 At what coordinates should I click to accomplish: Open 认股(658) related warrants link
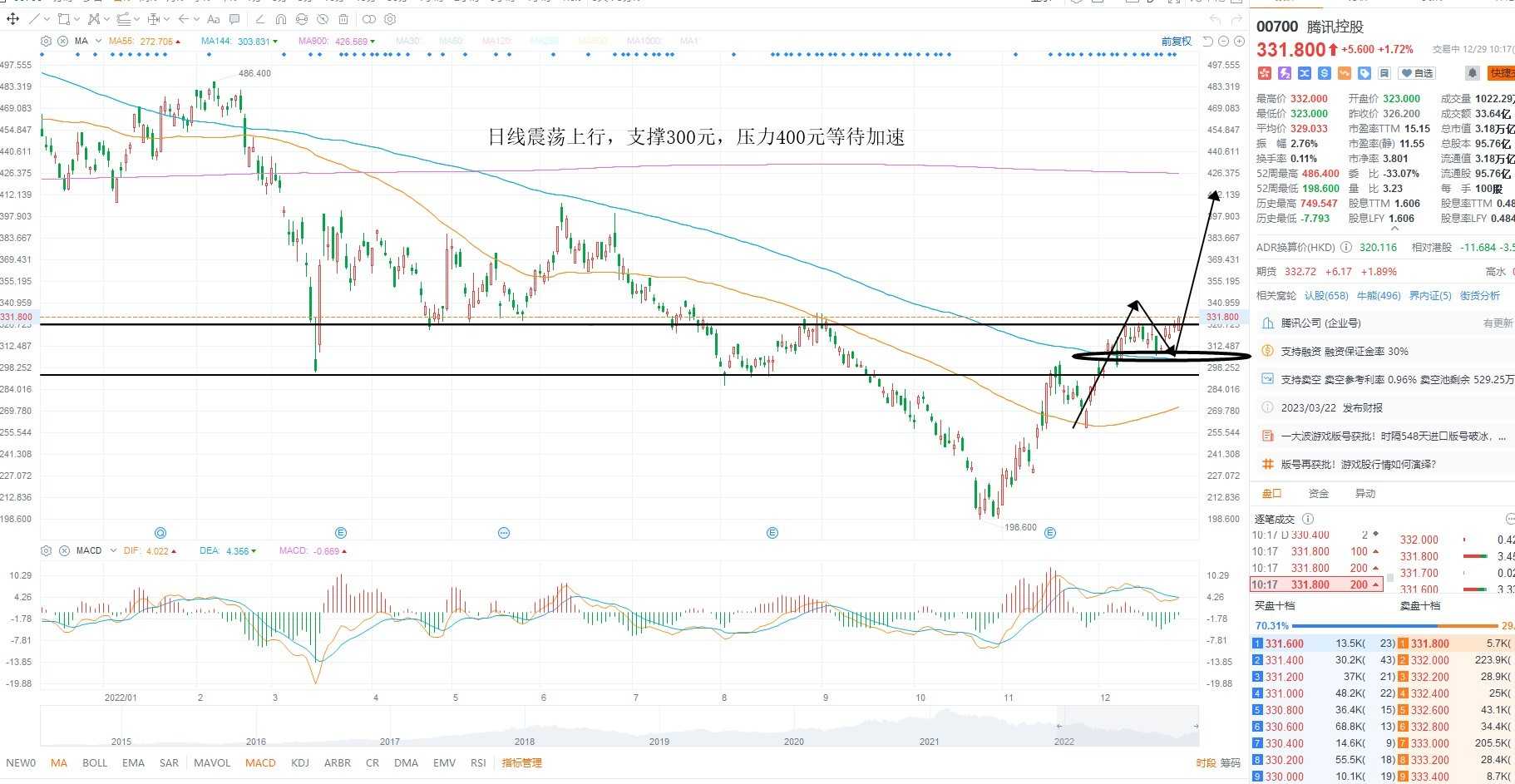point(1326,295)
